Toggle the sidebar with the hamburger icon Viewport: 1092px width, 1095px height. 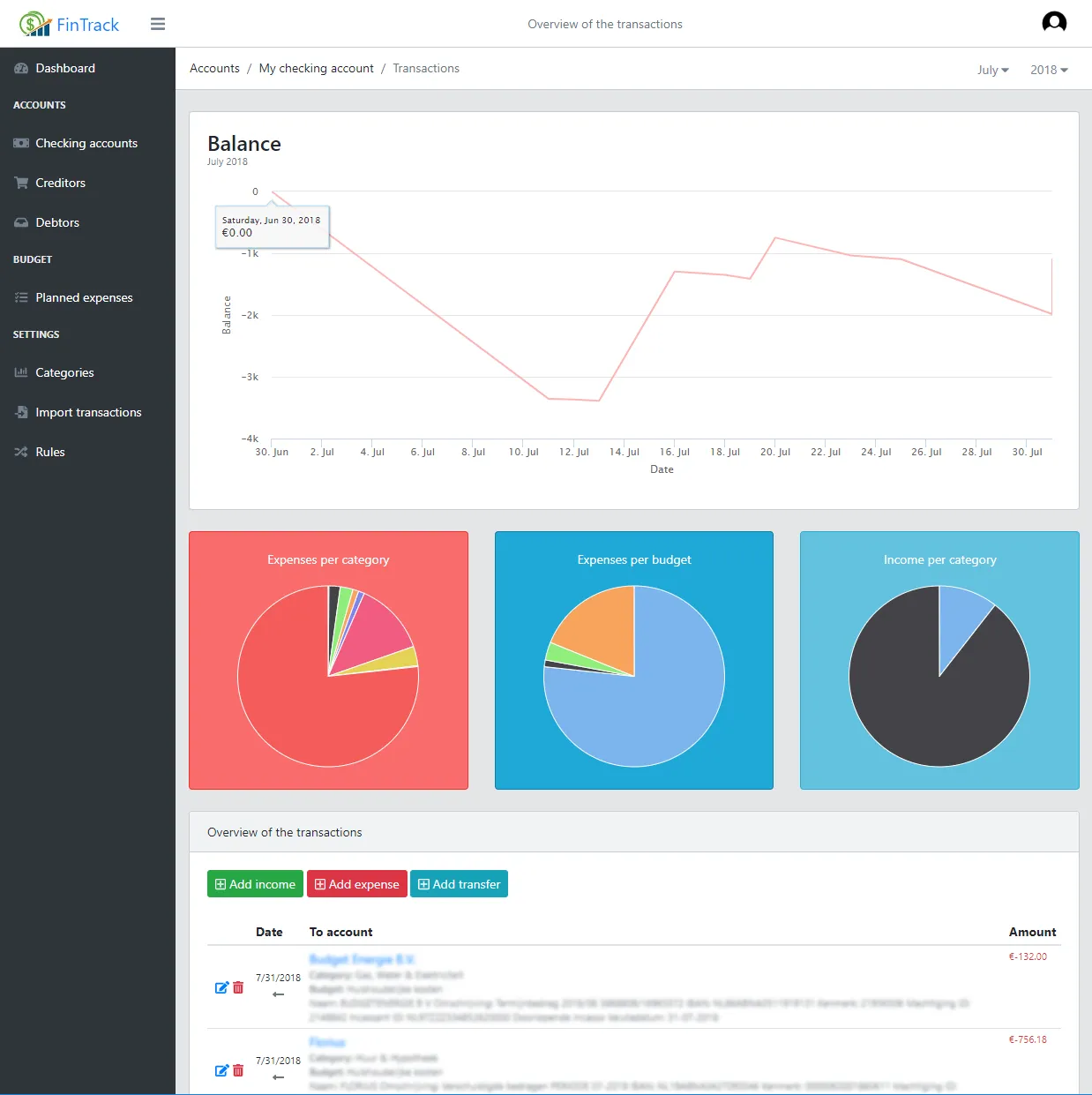(157, 24)
